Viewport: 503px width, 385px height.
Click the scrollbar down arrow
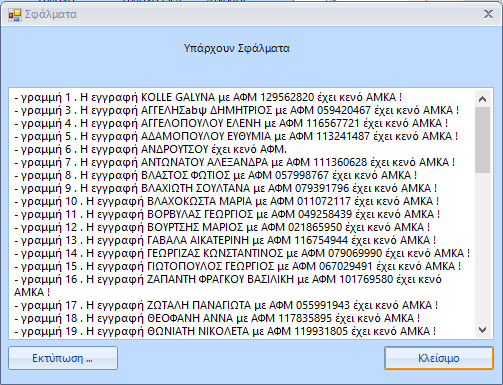click(x=482, y=330)
